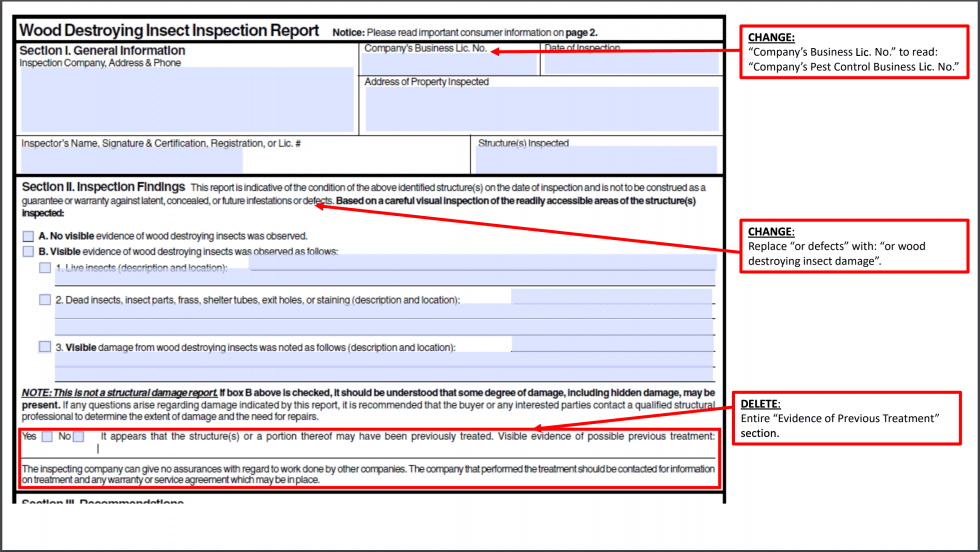Click the possible previous treatment evidence line
Viewport: 980px width, 552px height.
[400, 450]
